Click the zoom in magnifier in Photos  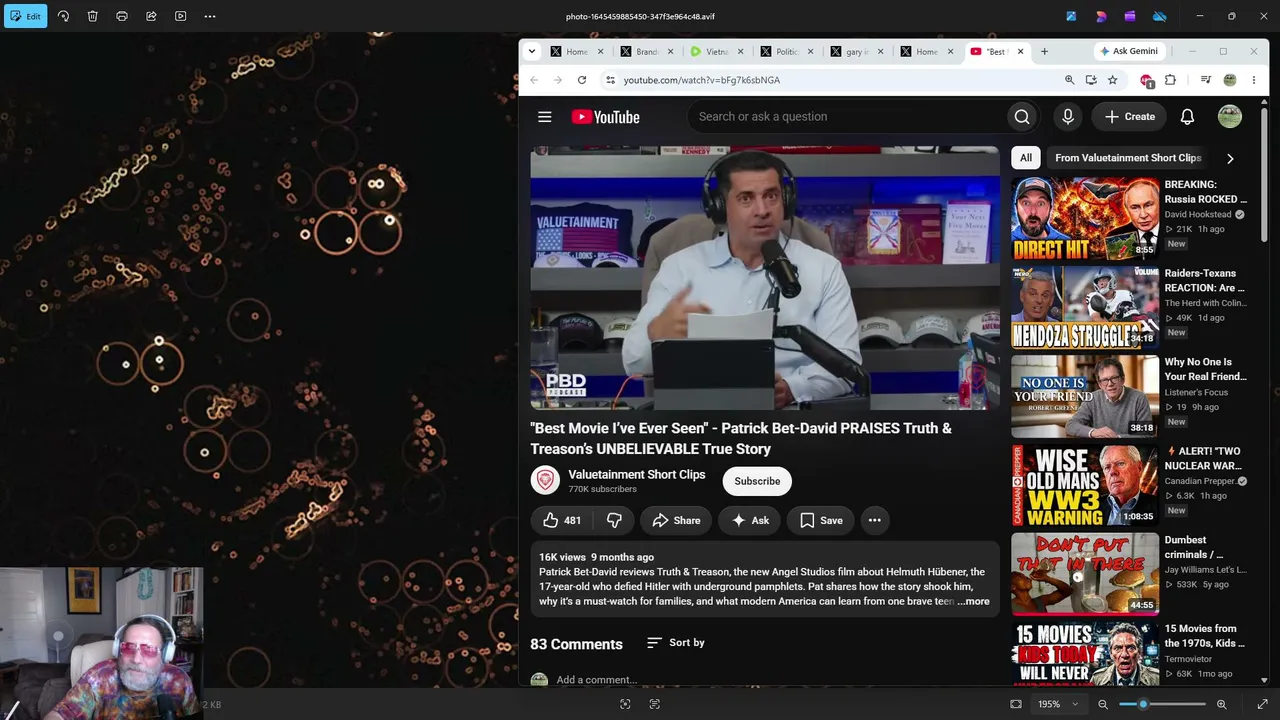1221,704
